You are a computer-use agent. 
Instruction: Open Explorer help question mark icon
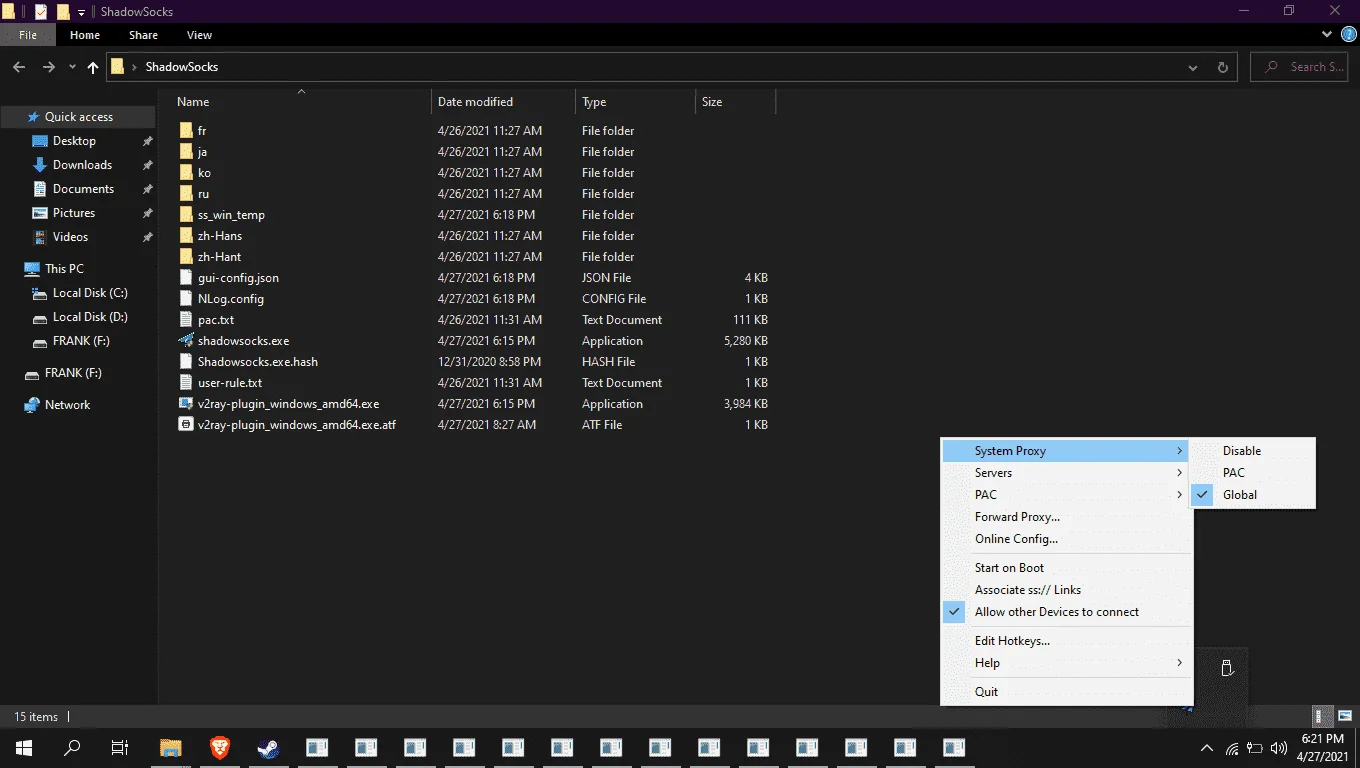(1348, 34)
